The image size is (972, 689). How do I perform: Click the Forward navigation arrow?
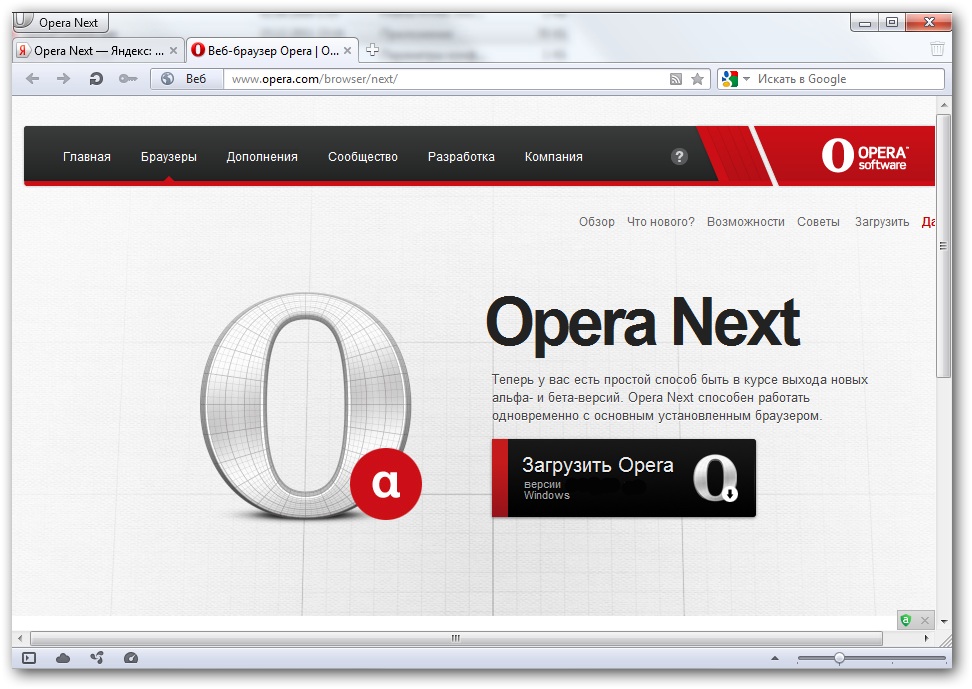click(64, 79)
